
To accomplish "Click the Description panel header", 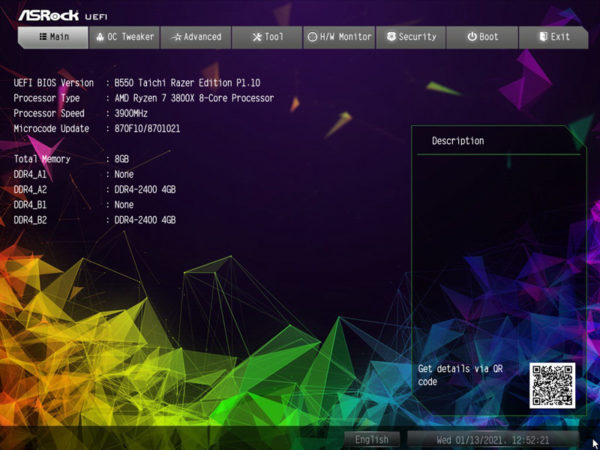I will point(458,141).
